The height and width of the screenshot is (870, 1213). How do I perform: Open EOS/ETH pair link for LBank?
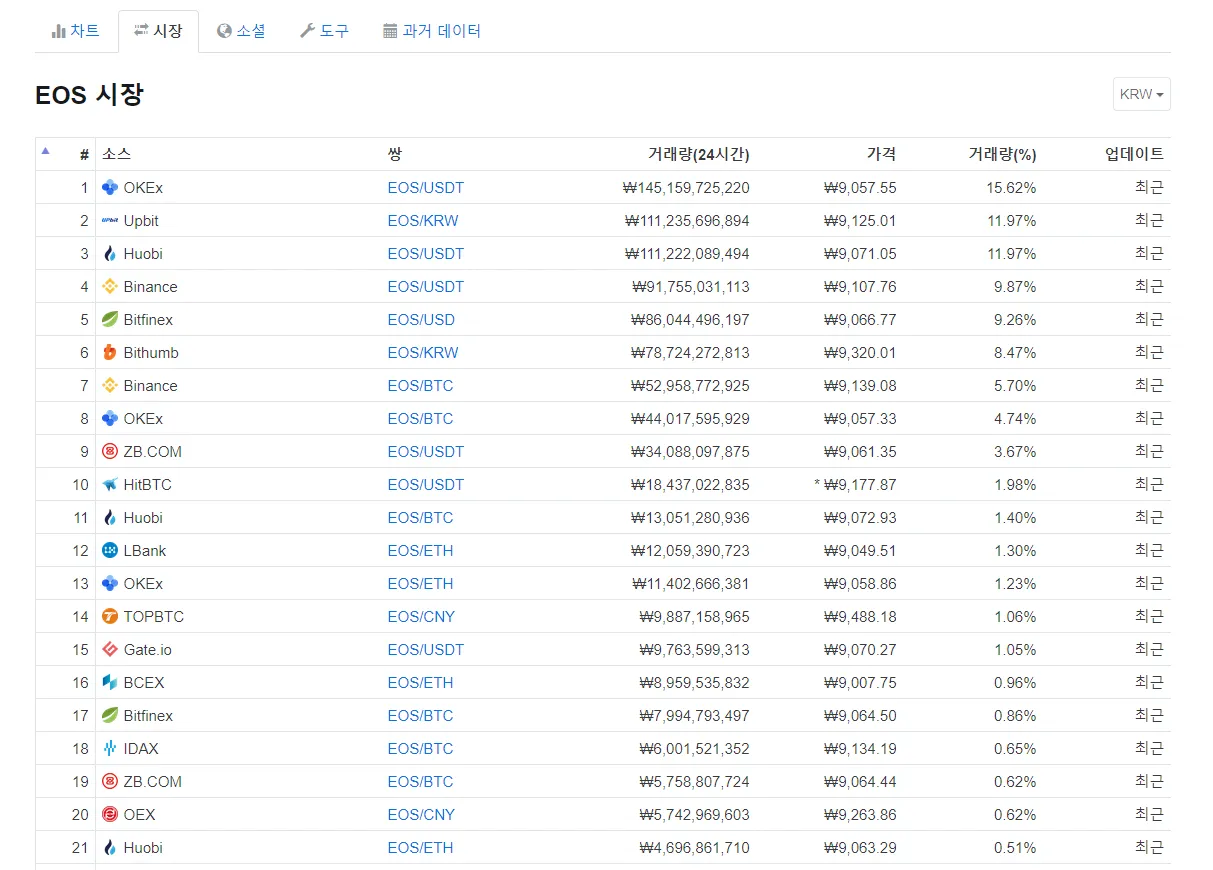pyautogui.click(x=420, y=550)
